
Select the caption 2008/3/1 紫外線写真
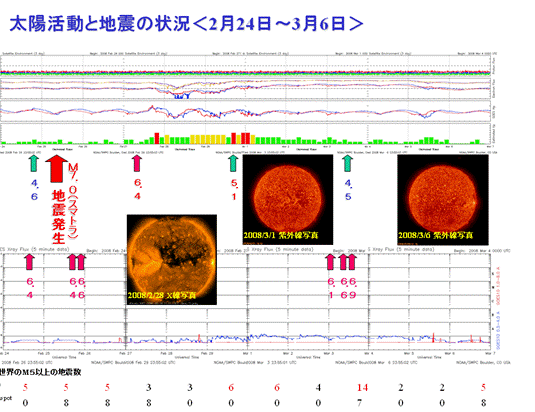[281, 235]
